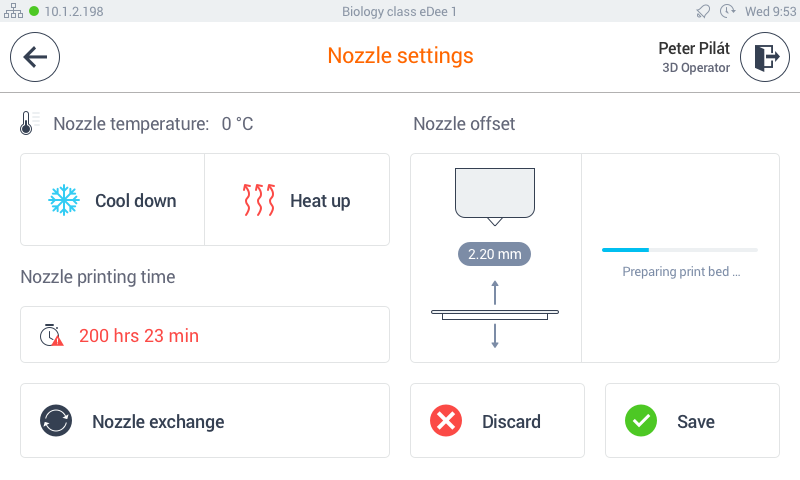
Task: Go back using the arrow button
Action: pos(35,57)
